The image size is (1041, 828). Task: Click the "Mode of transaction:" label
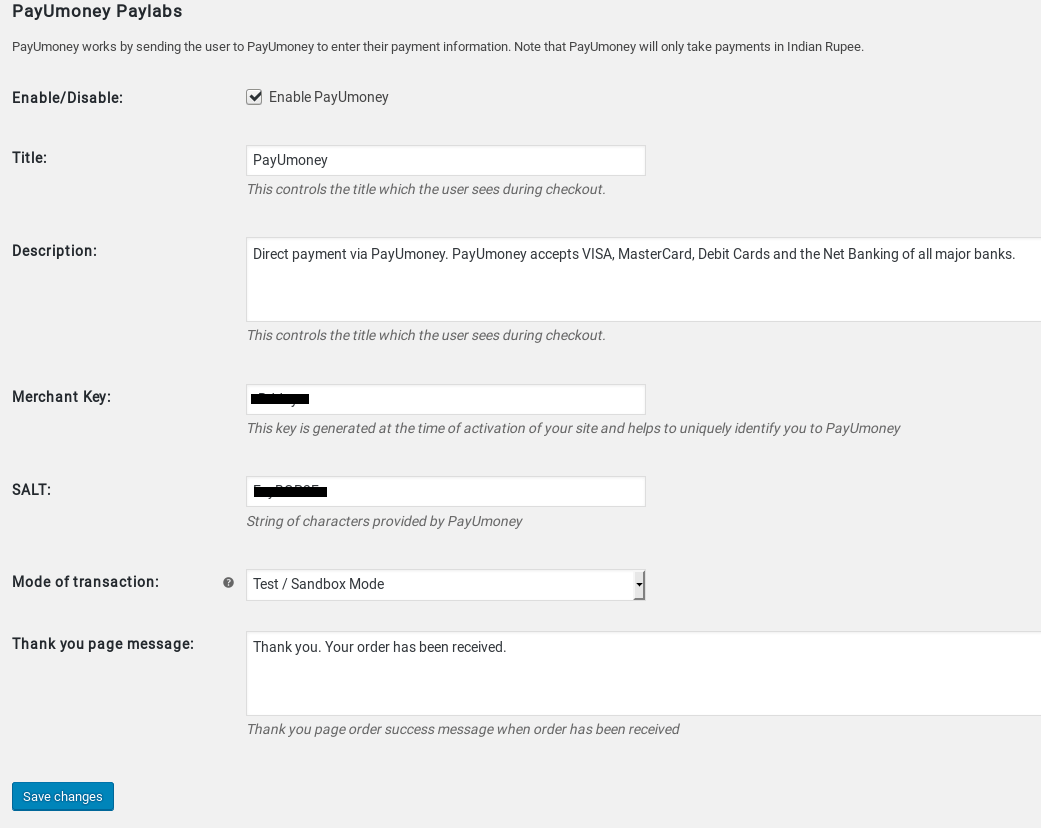[85, 582]
